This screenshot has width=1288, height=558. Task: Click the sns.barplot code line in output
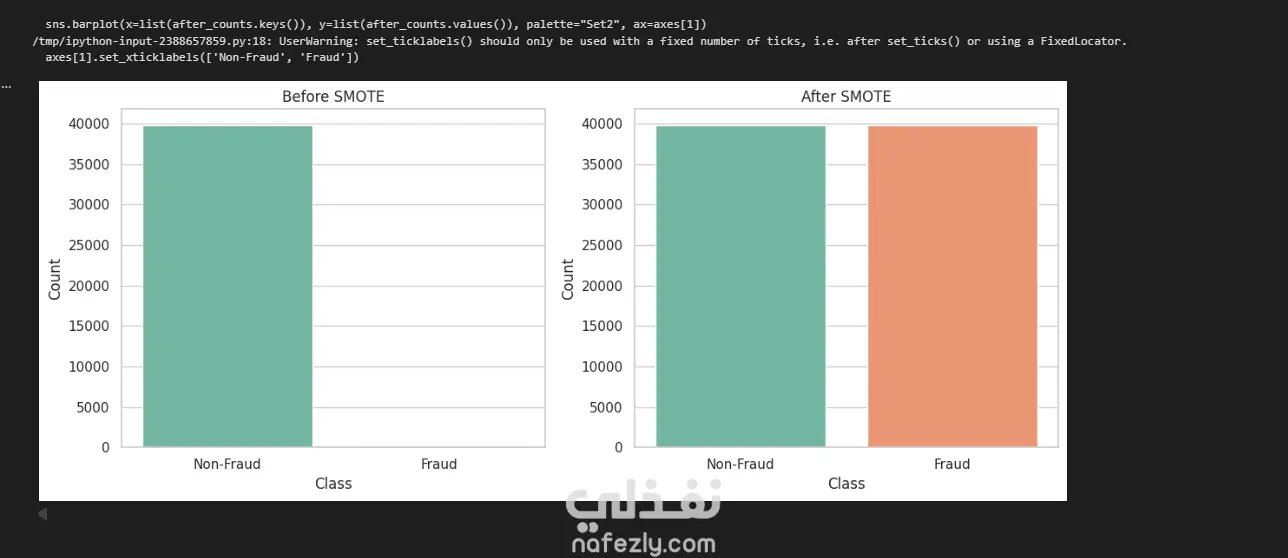375,23
